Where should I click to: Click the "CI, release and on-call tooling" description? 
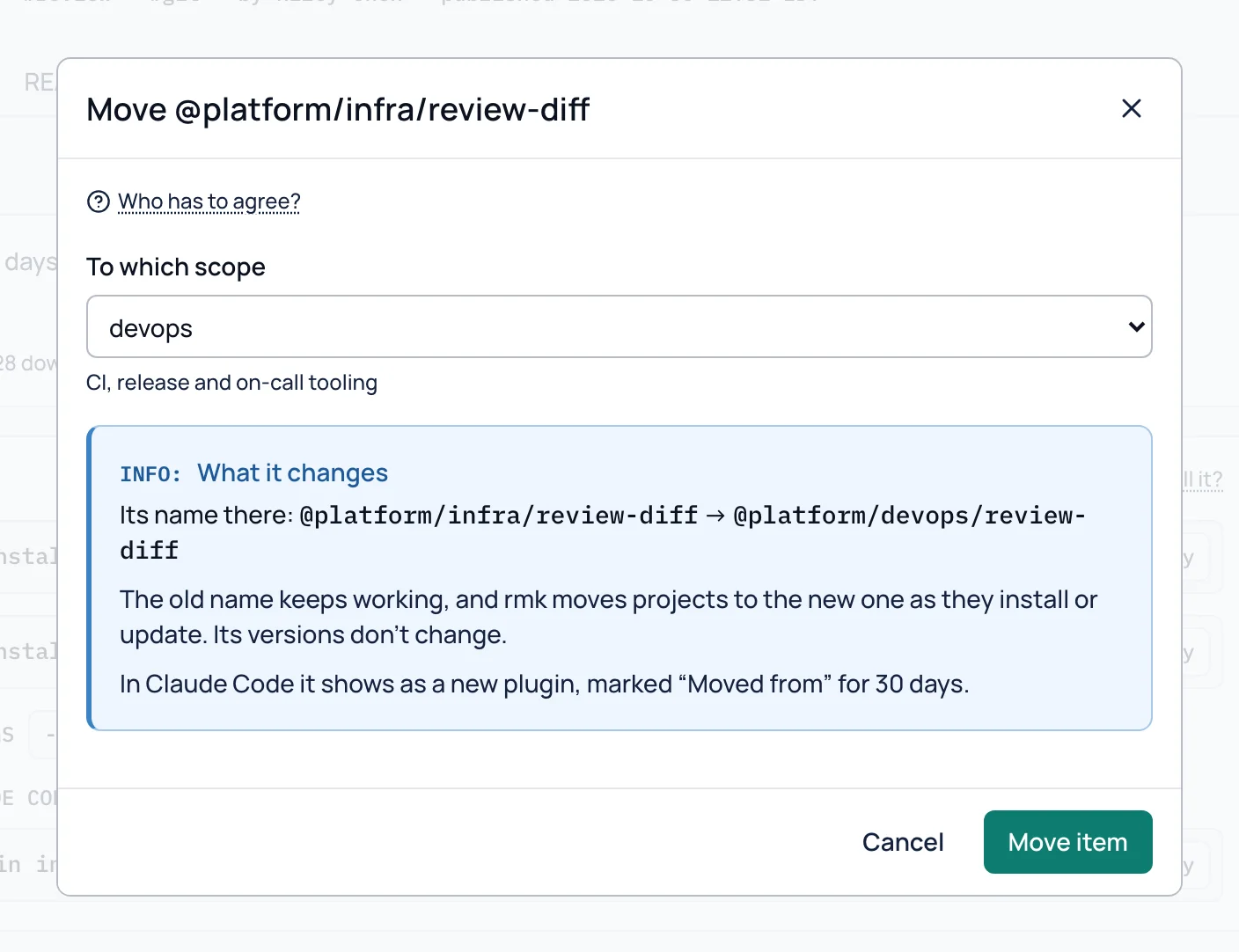(231, 383)
